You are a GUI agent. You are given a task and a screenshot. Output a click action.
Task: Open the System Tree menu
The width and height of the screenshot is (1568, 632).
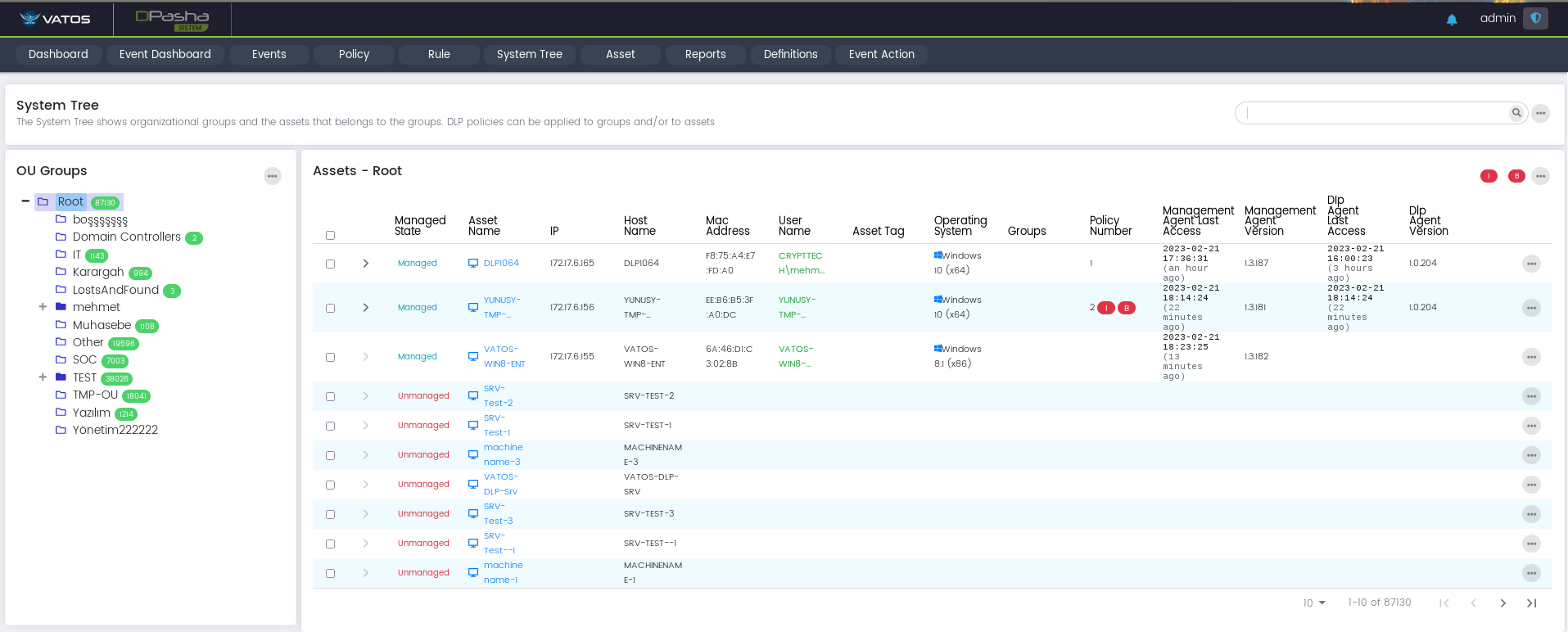pyautogui.click(x=529, y=54)
